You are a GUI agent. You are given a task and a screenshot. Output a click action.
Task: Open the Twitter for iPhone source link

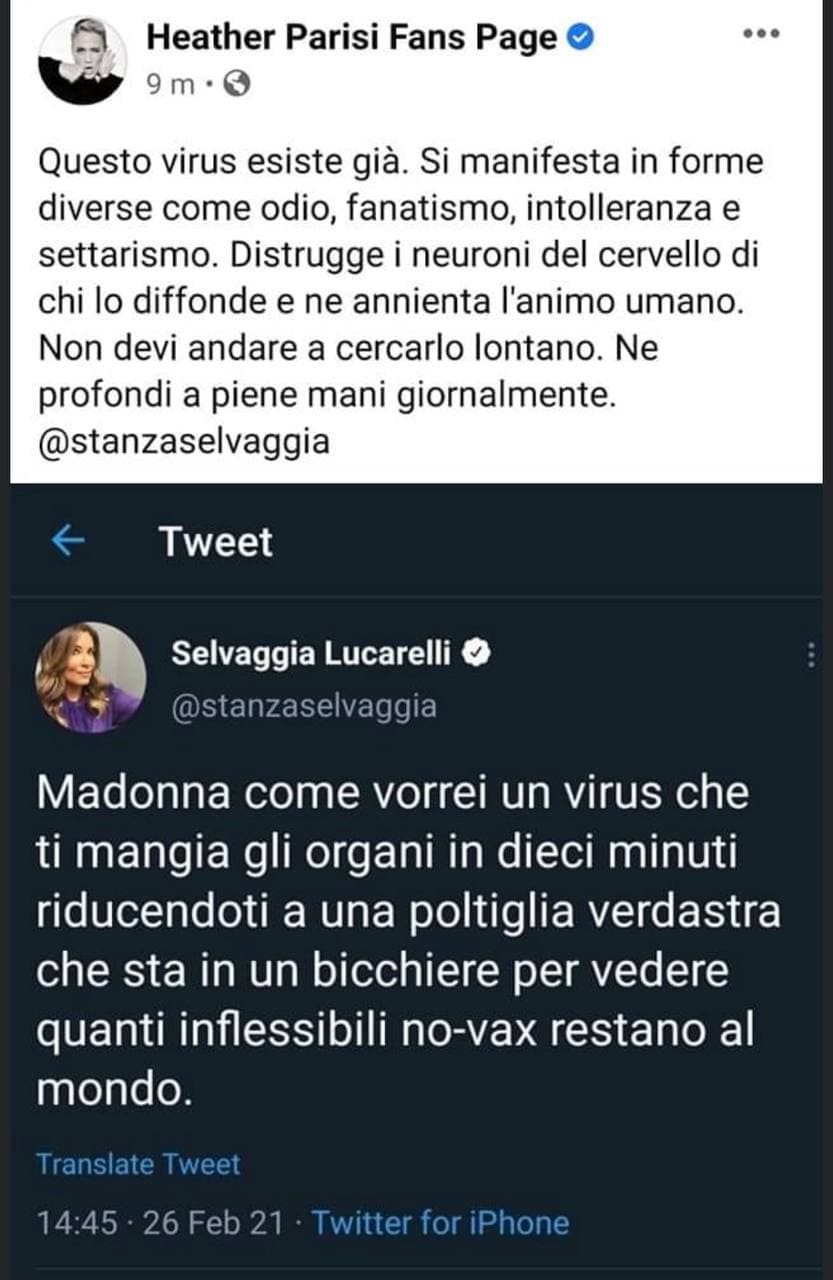(x=440, y=1223)
